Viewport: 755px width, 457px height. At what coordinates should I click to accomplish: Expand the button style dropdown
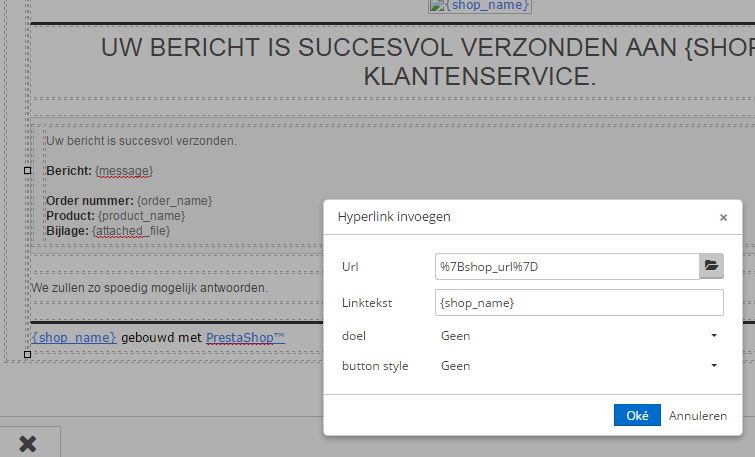point(579,366)
